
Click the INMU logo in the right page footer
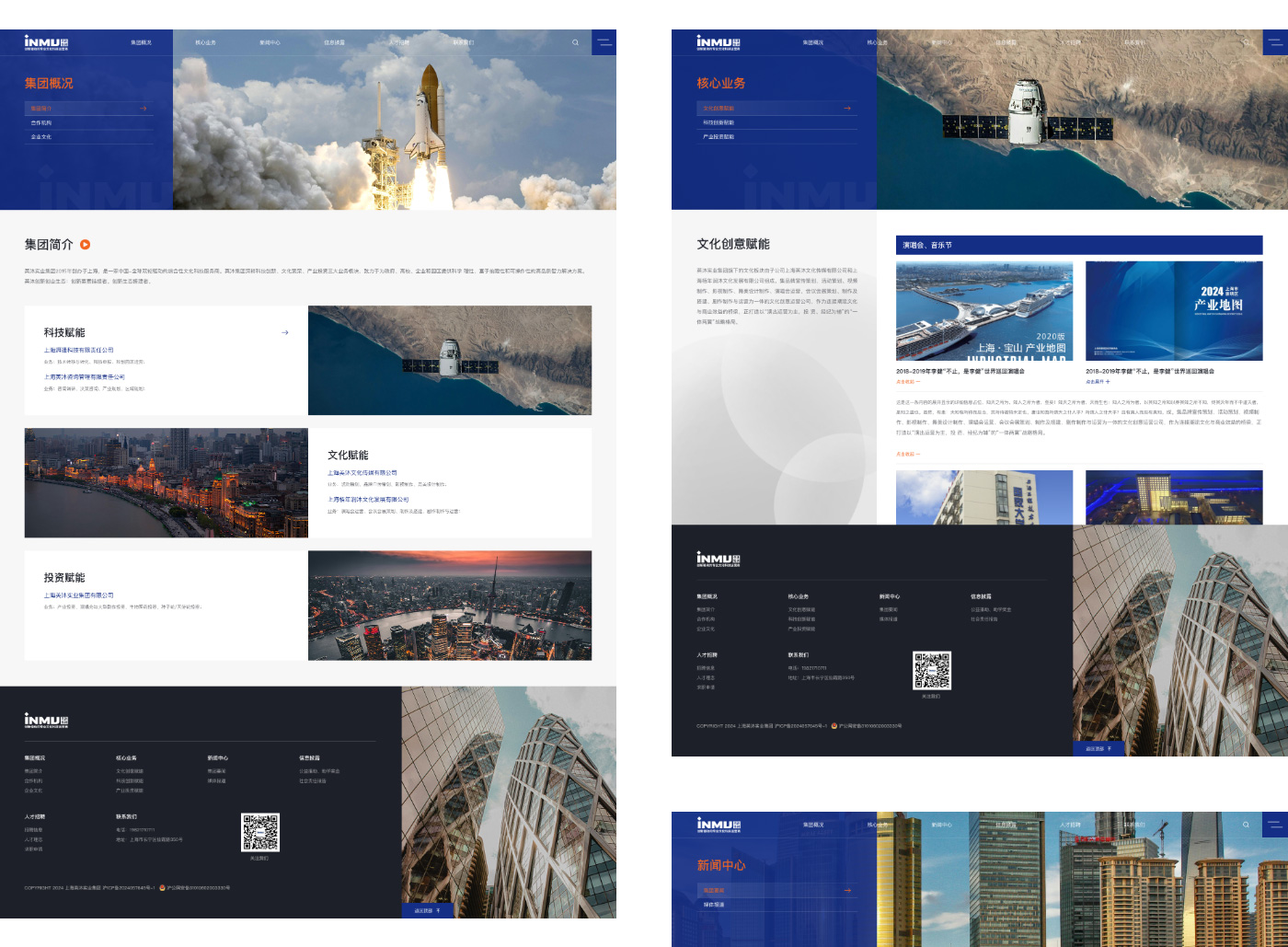(x=718, y=559)
